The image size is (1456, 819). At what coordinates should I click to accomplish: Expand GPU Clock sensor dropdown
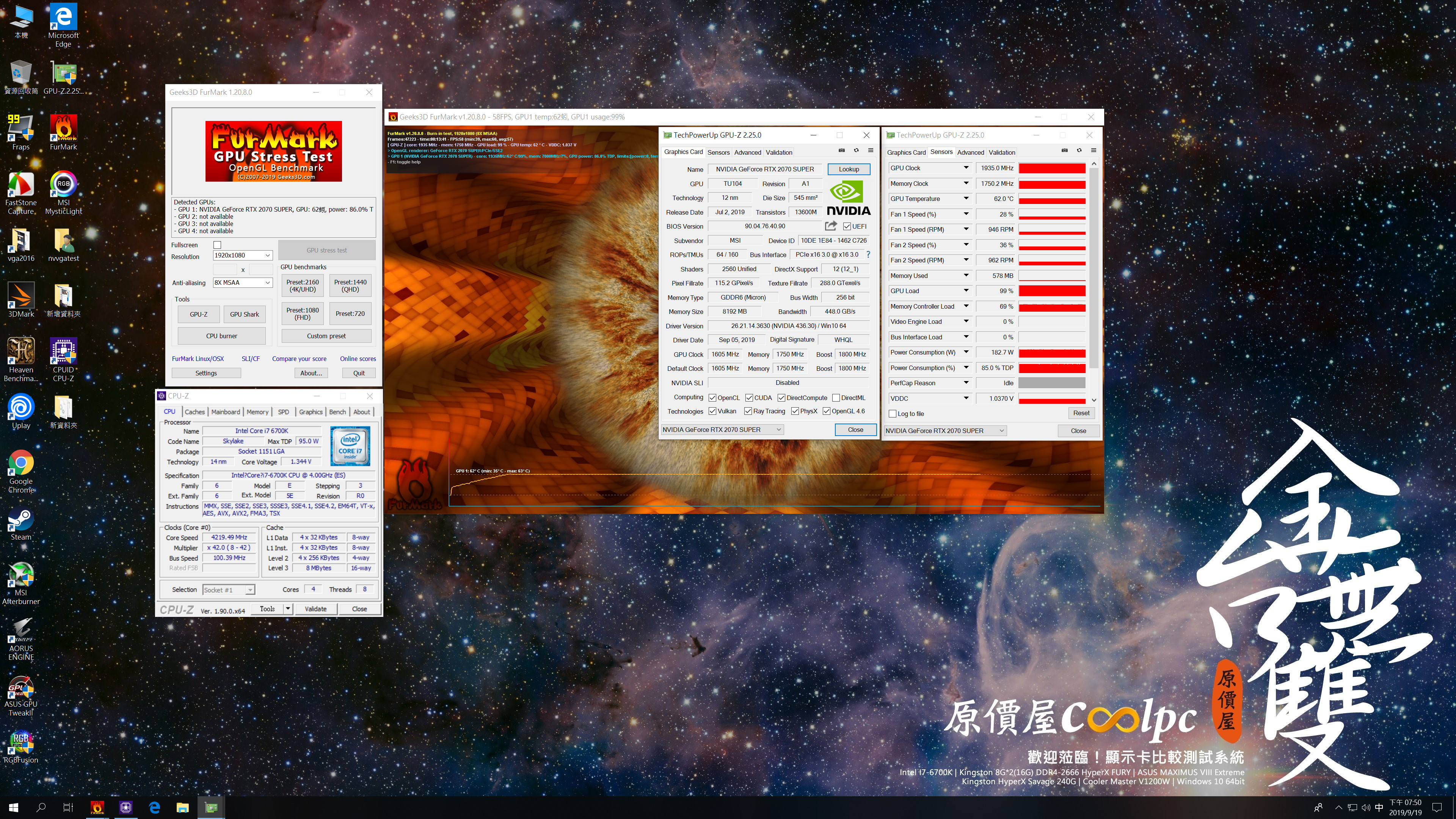(966, 168)
